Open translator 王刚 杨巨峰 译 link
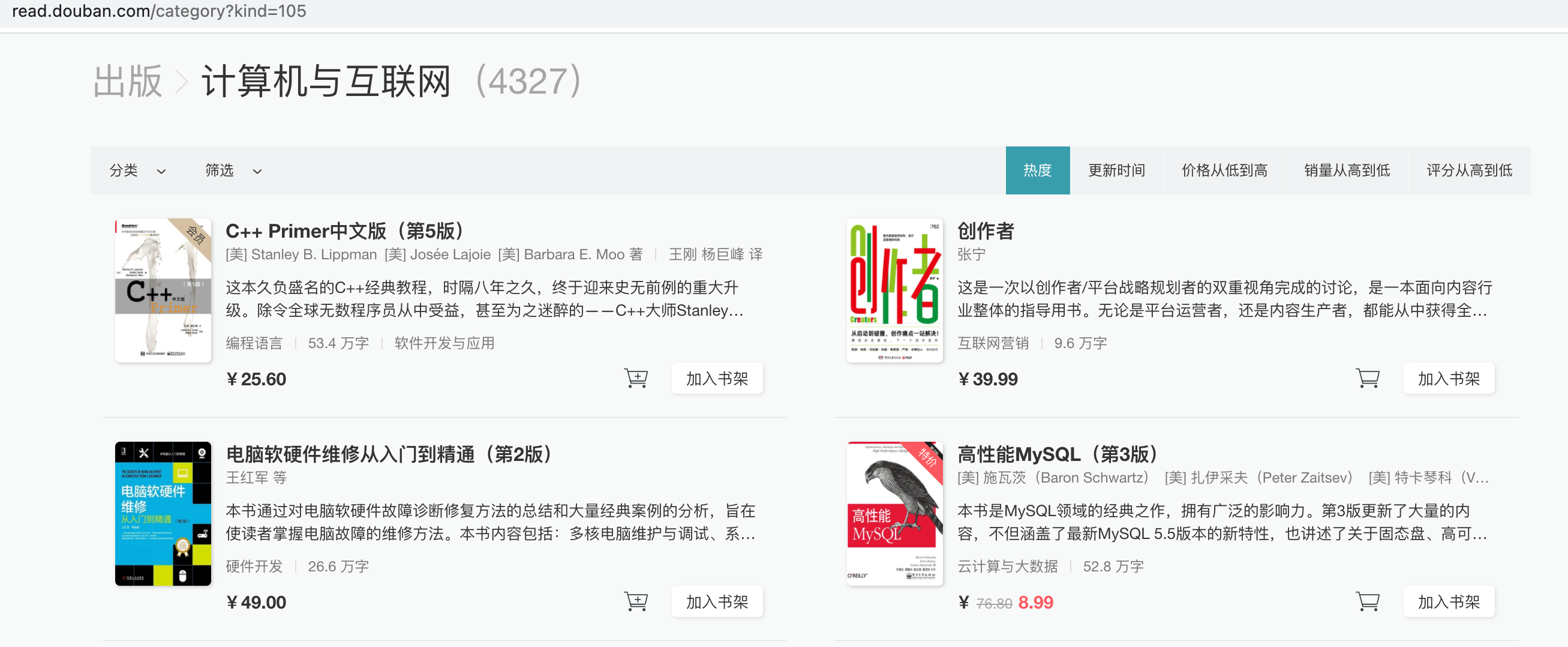 (x=716, y=254)
